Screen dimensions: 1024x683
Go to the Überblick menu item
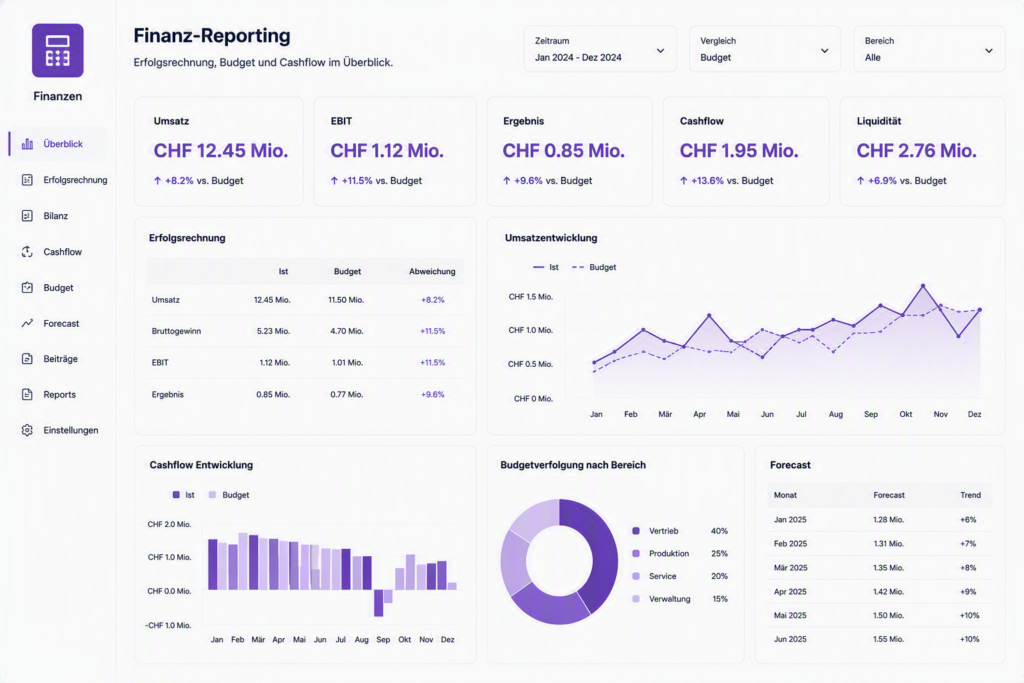tap(59, 144)
